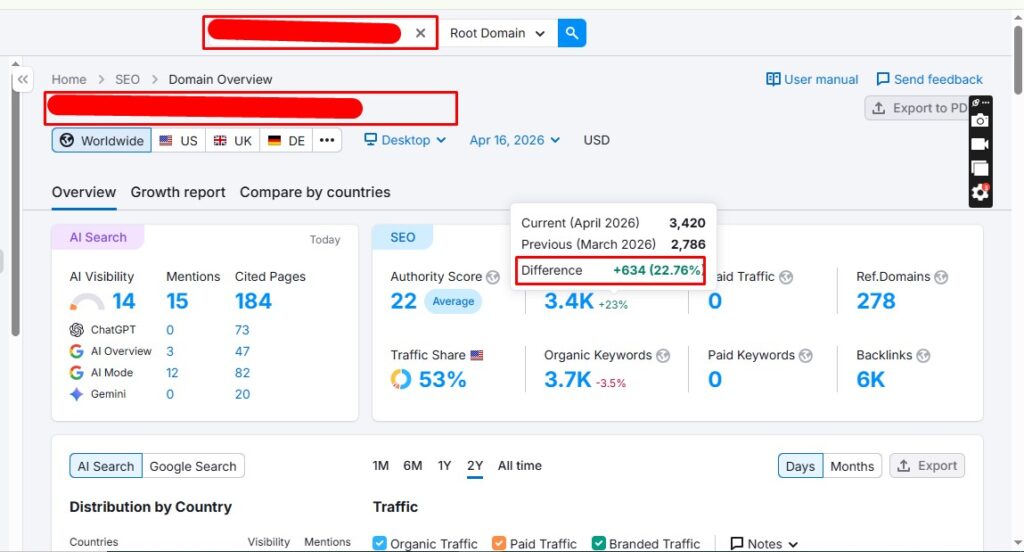
Task: Collapse the sidebar with double chevron icon
Action: click(23, 80)
